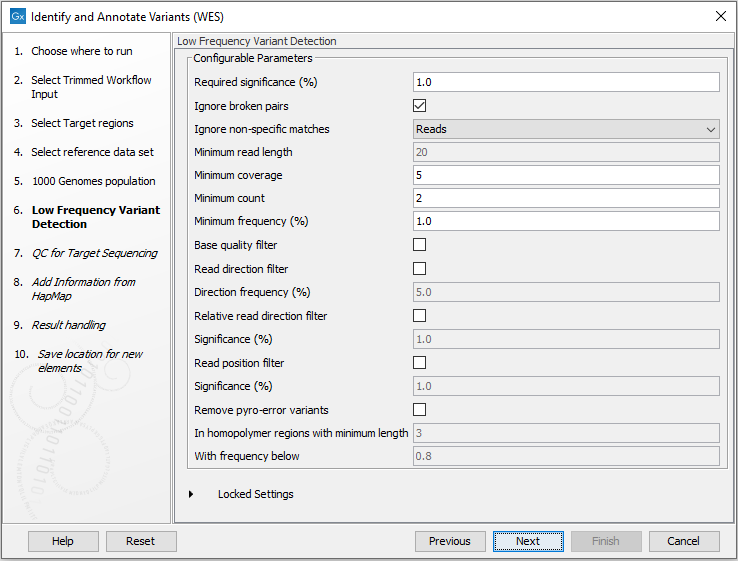Image resolution: width=738 pixels, height=561 pixels.
Task: Click the Minimum coverage input field
Action: point(566,175)
